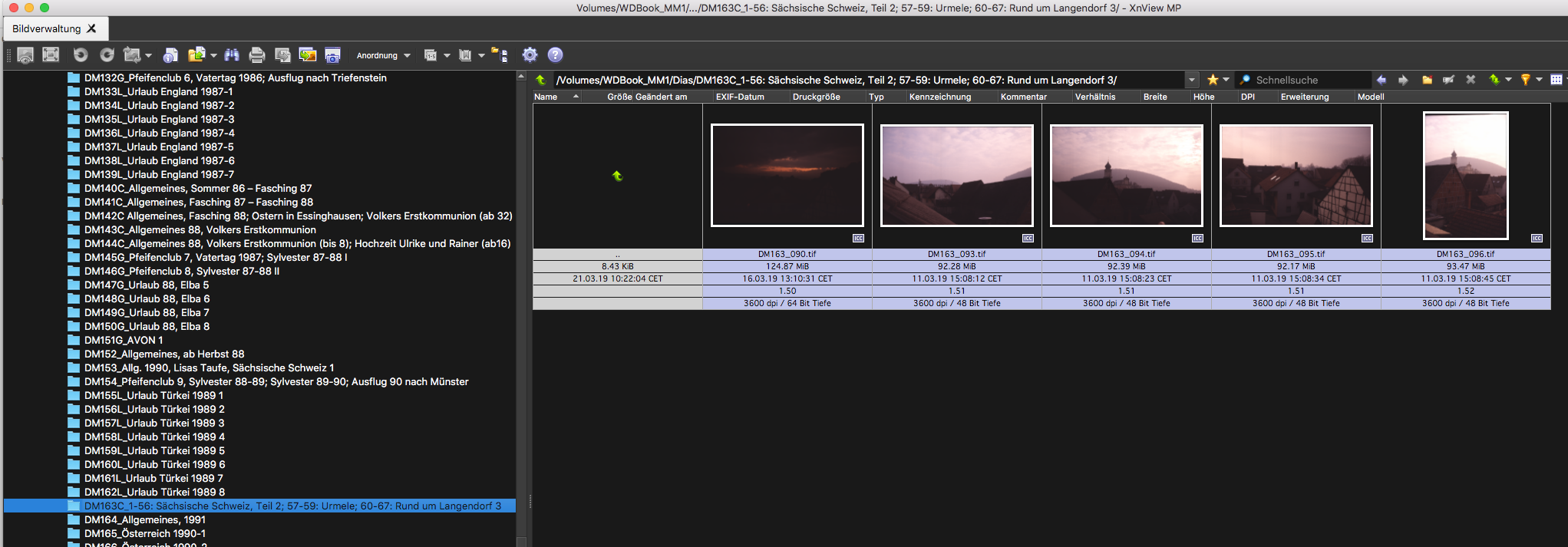Click the blue help question mark icon
Viewport: 1568px width, 547px height.
point(555,55)
